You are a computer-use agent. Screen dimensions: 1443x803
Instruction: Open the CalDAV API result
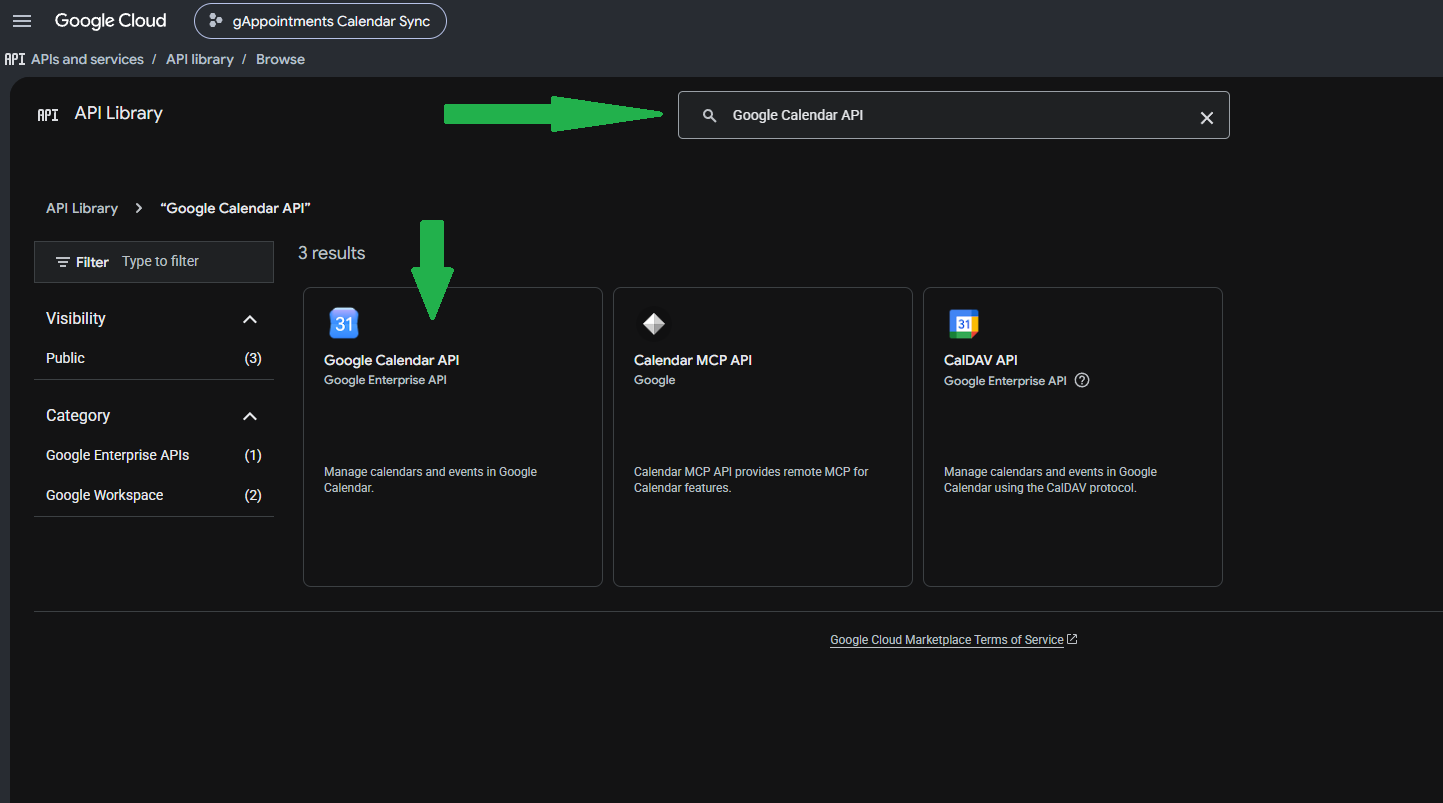(x=1073, y=437)
